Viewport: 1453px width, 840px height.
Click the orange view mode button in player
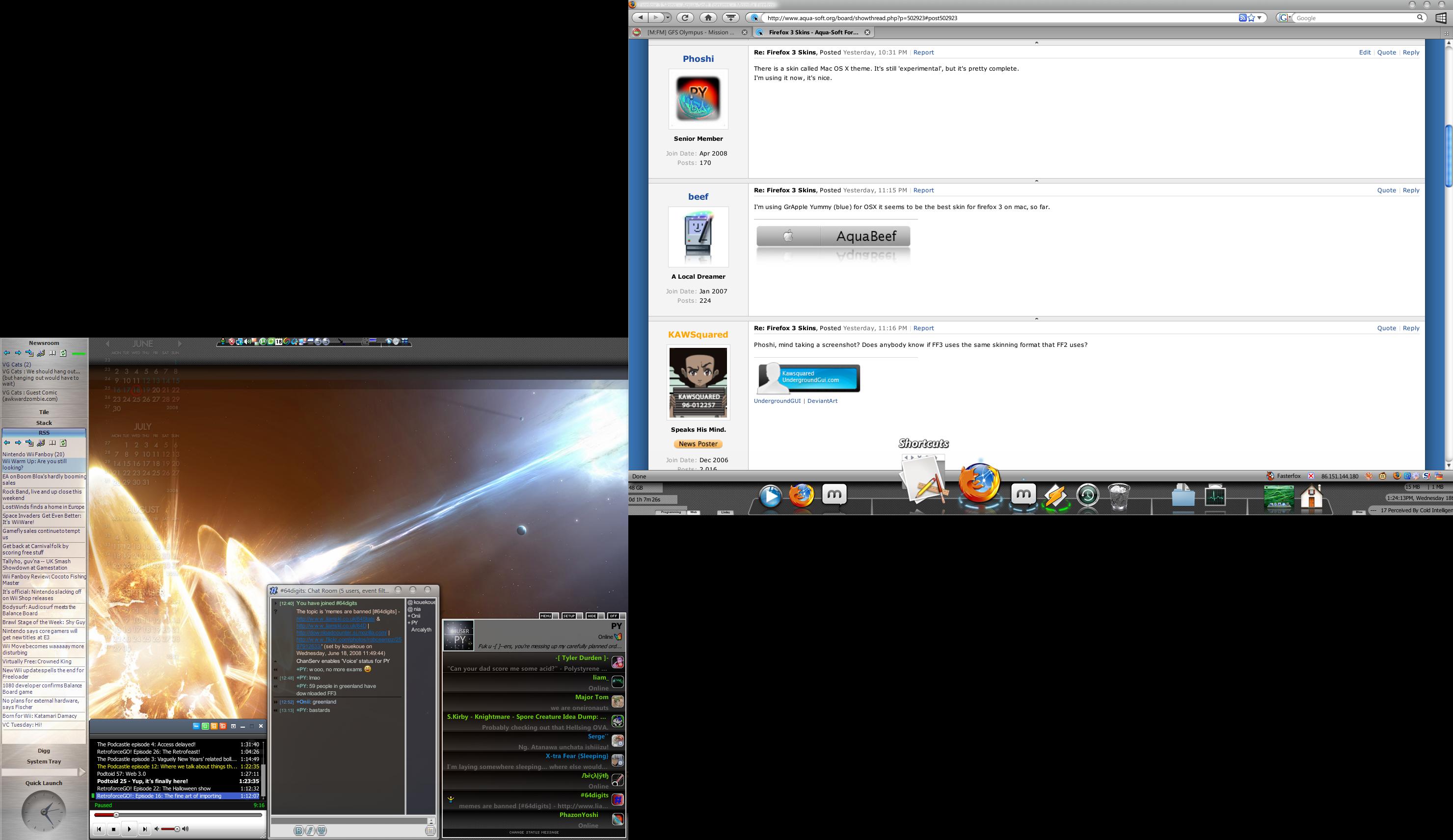[x=214, y=726]
